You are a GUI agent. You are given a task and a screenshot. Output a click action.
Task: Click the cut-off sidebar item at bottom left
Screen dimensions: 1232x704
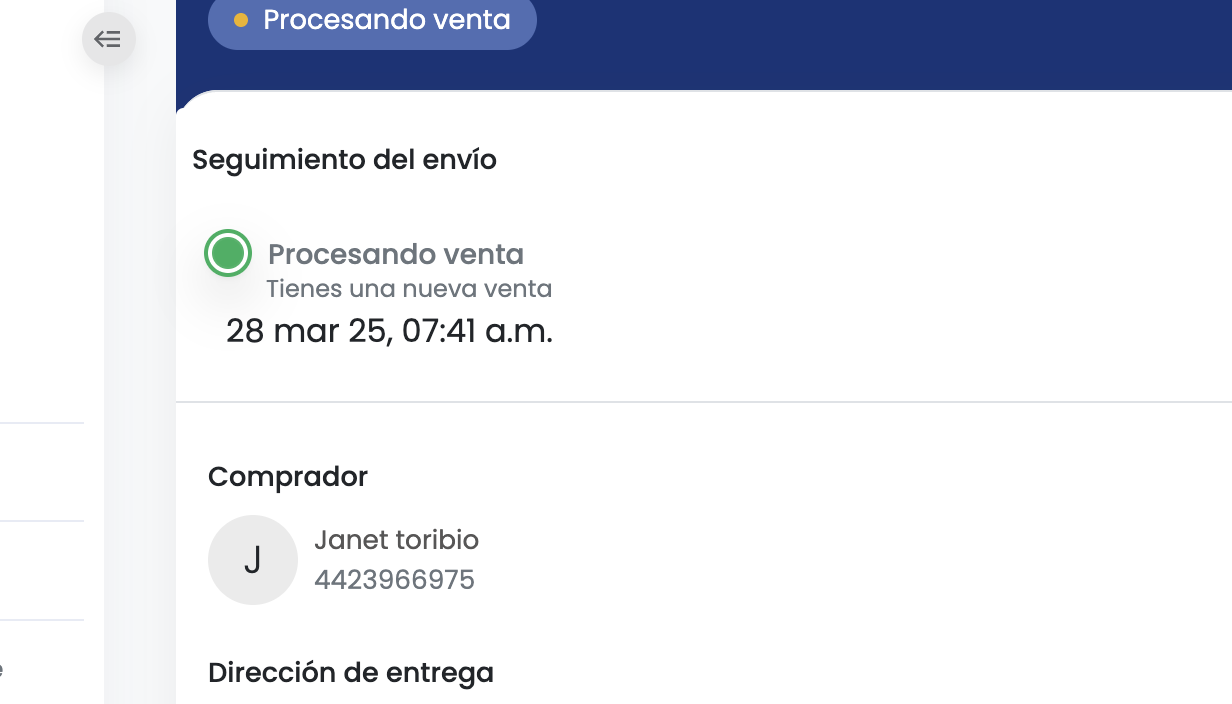(2, 669)
